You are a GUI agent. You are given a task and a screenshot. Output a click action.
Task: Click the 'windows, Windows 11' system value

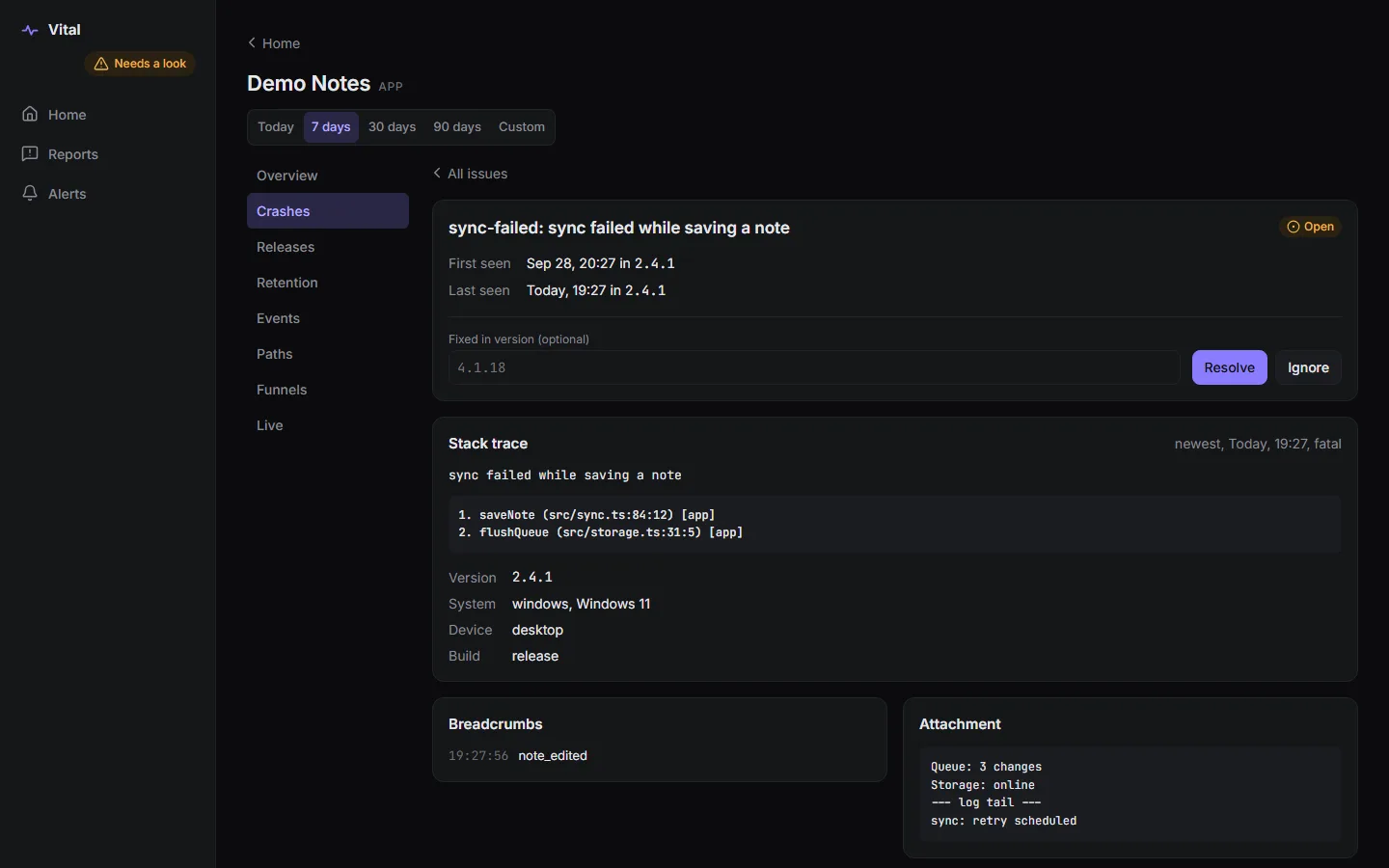[581, 604]
